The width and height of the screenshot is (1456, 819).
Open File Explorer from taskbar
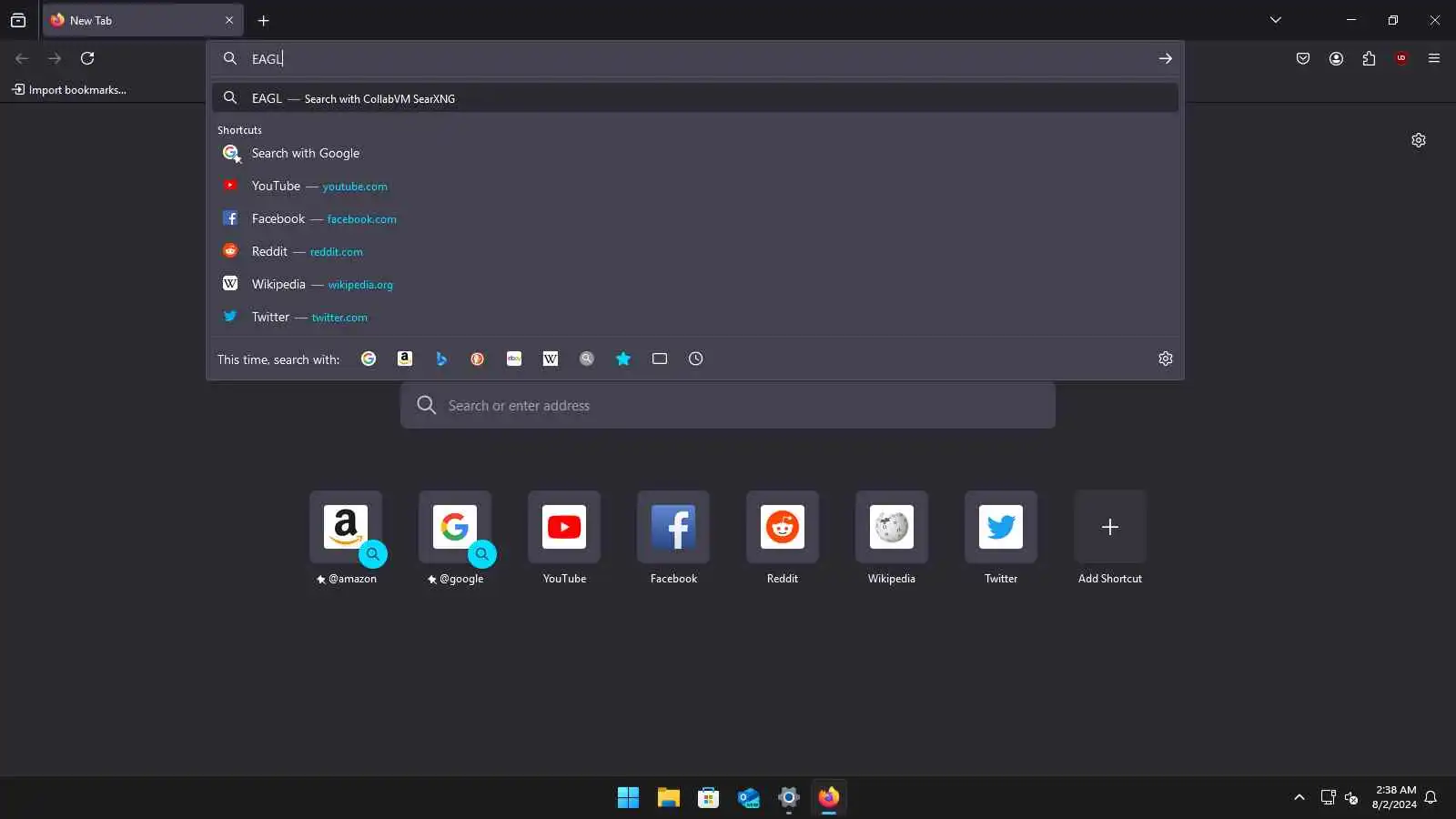pyautogui.click(x=669, y=798)
